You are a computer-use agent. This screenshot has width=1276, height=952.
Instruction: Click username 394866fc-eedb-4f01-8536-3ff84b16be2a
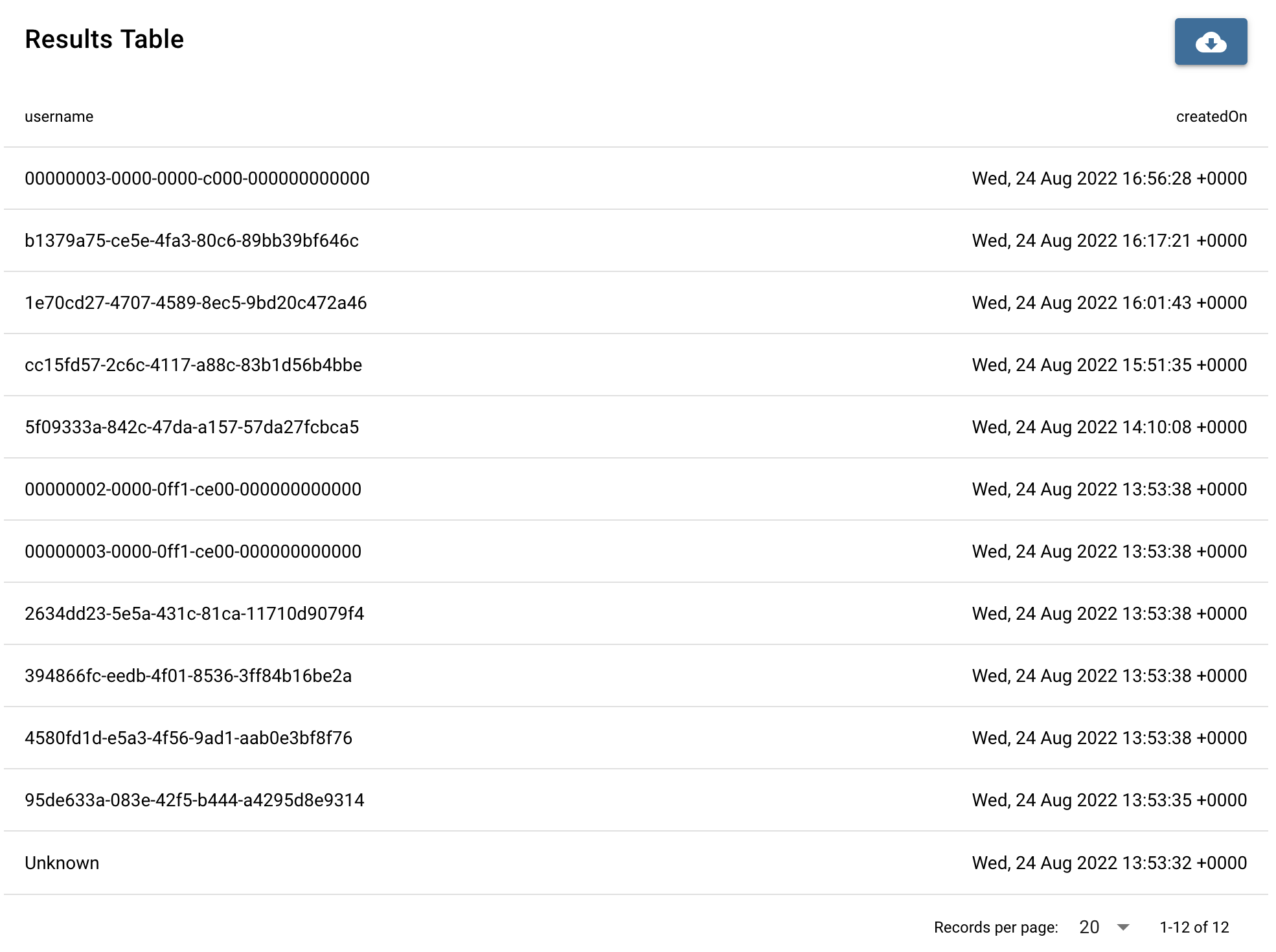(x=188, y=675)
